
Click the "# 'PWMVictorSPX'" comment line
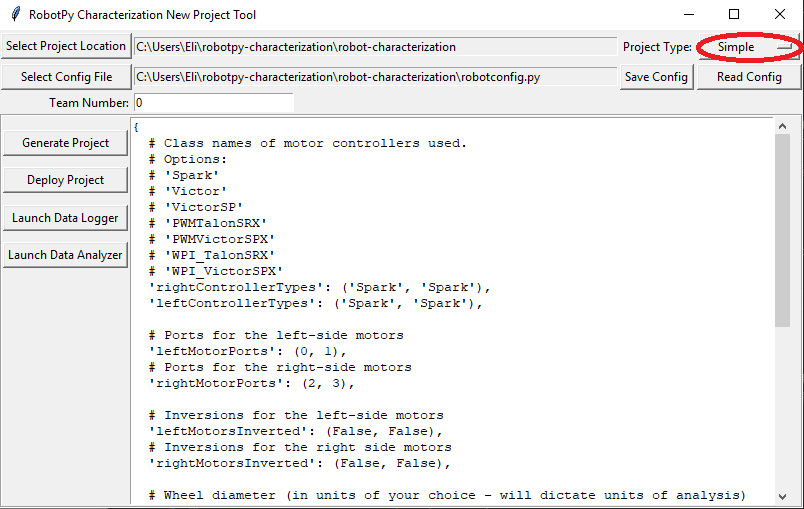coord(212,239)
